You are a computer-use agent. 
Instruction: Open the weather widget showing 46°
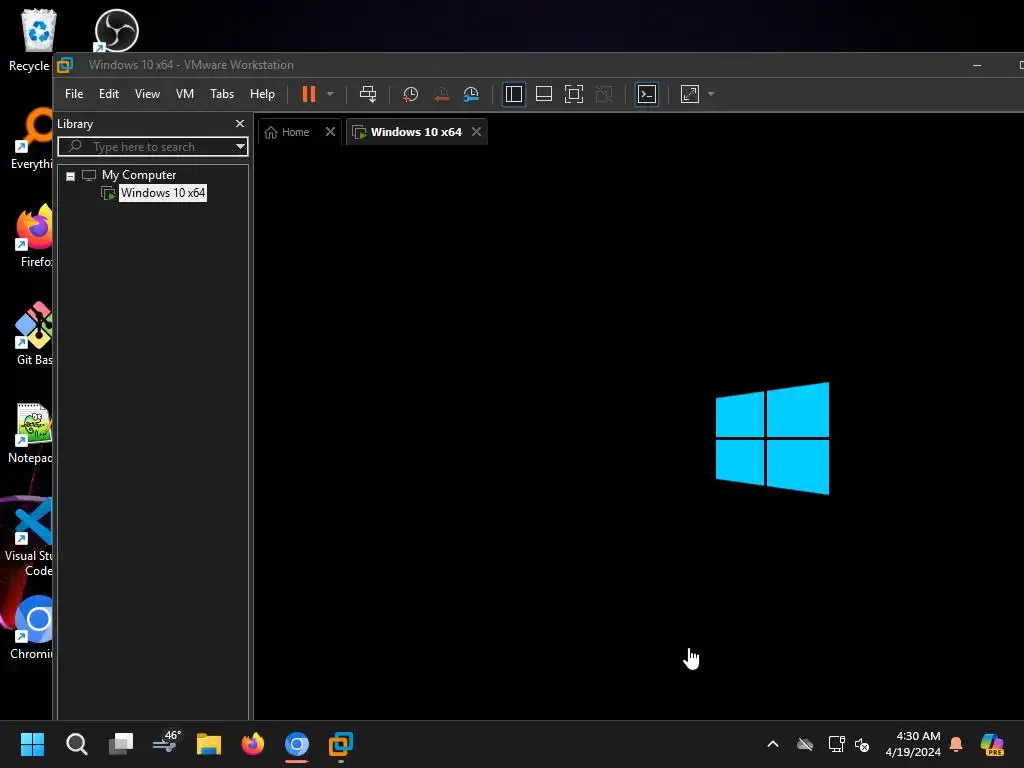pyautogui.click(x=165, y=743)
